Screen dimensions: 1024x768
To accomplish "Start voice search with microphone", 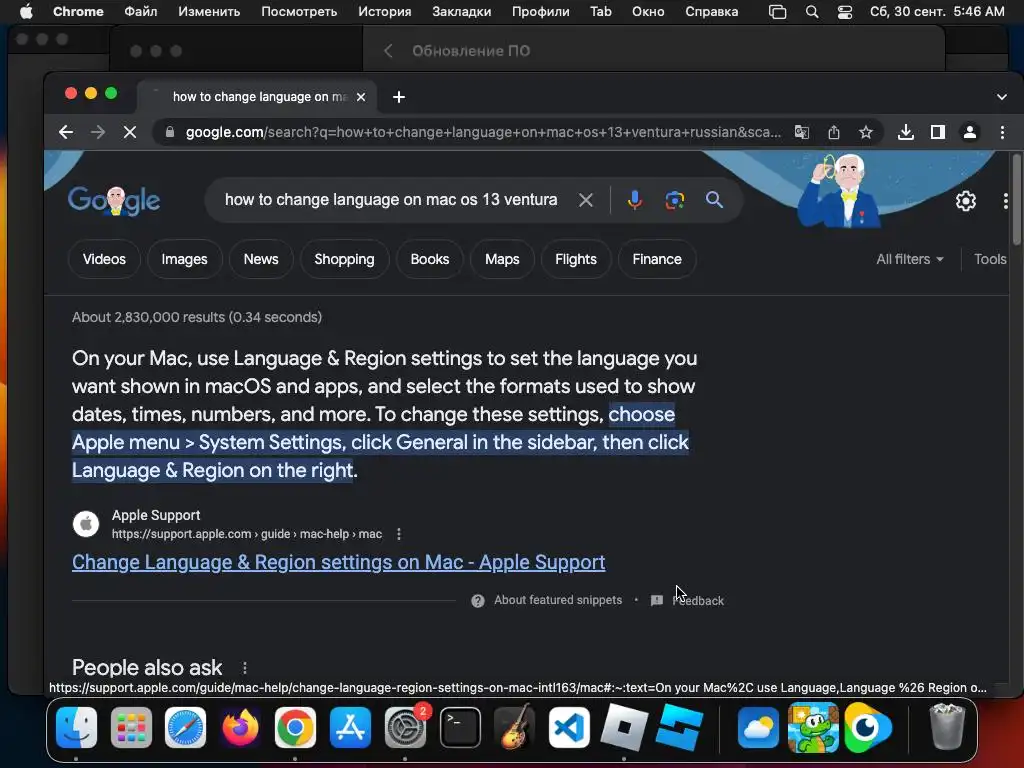I will pyautogui.click(x=635, y=200).
